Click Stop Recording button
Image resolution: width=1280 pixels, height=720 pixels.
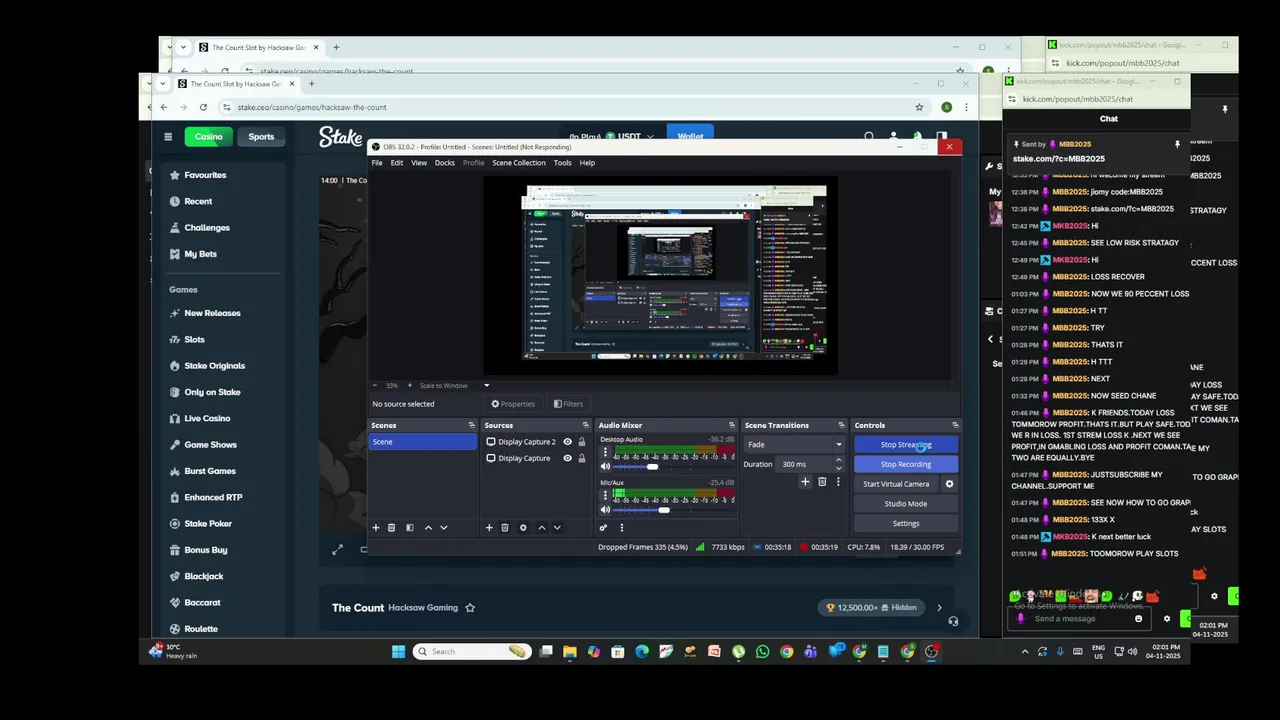[x=906, y=464]
